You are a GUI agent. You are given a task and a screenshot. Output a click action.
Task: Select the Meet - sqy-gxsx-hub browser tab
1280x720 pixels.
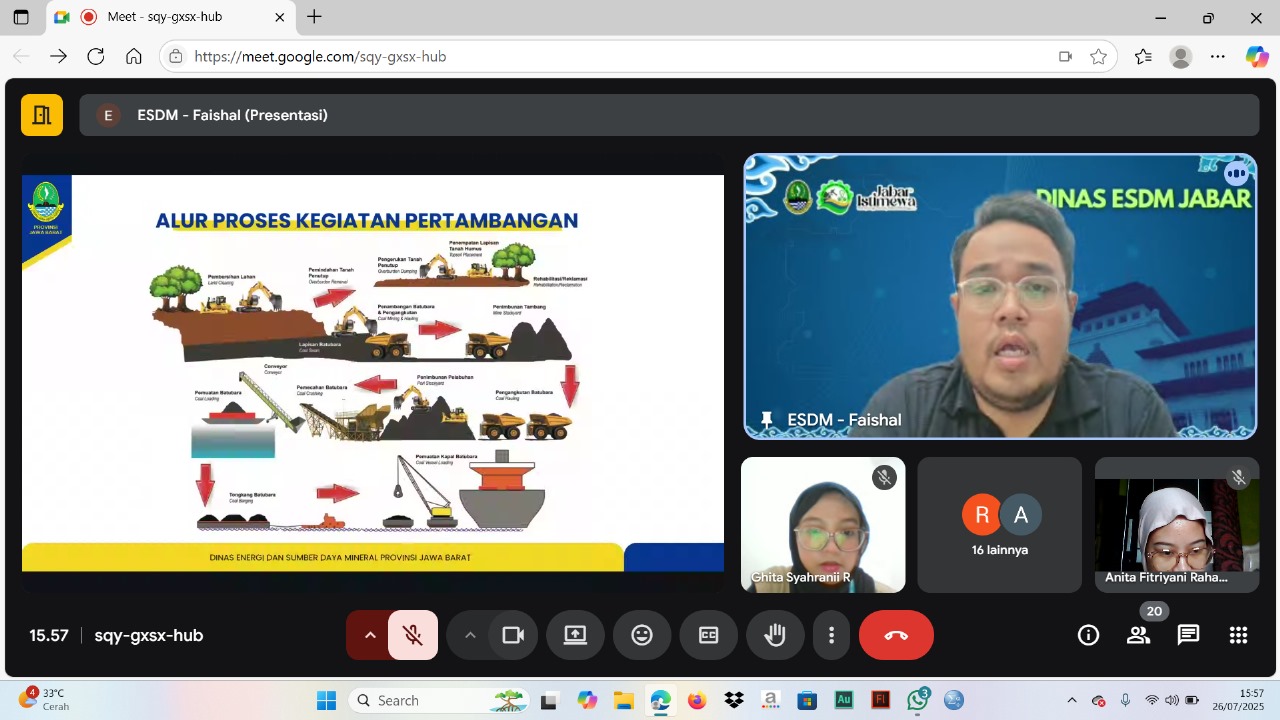[x=165, y=17]
